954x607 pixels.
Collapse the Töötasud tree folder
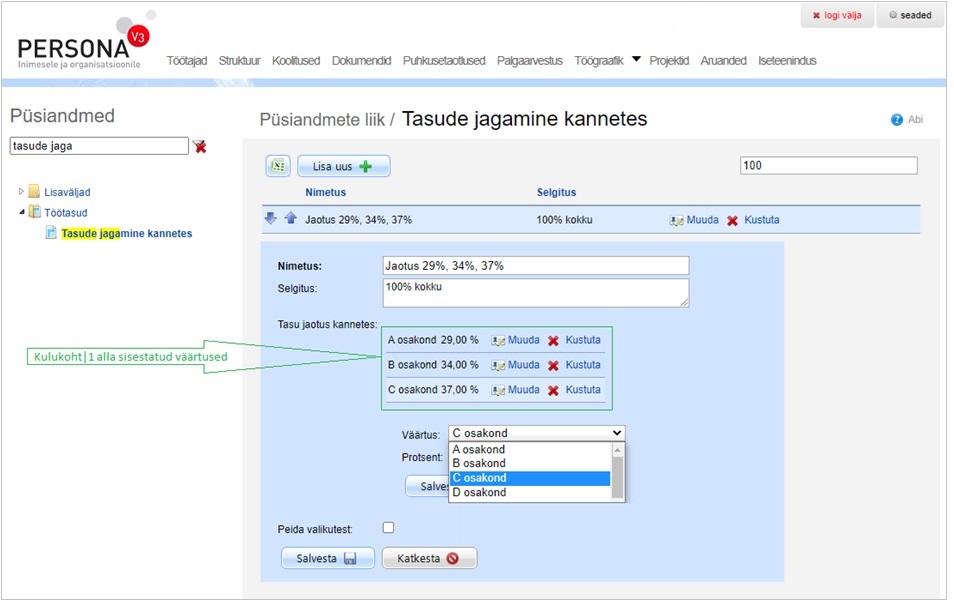coord(22,212)
